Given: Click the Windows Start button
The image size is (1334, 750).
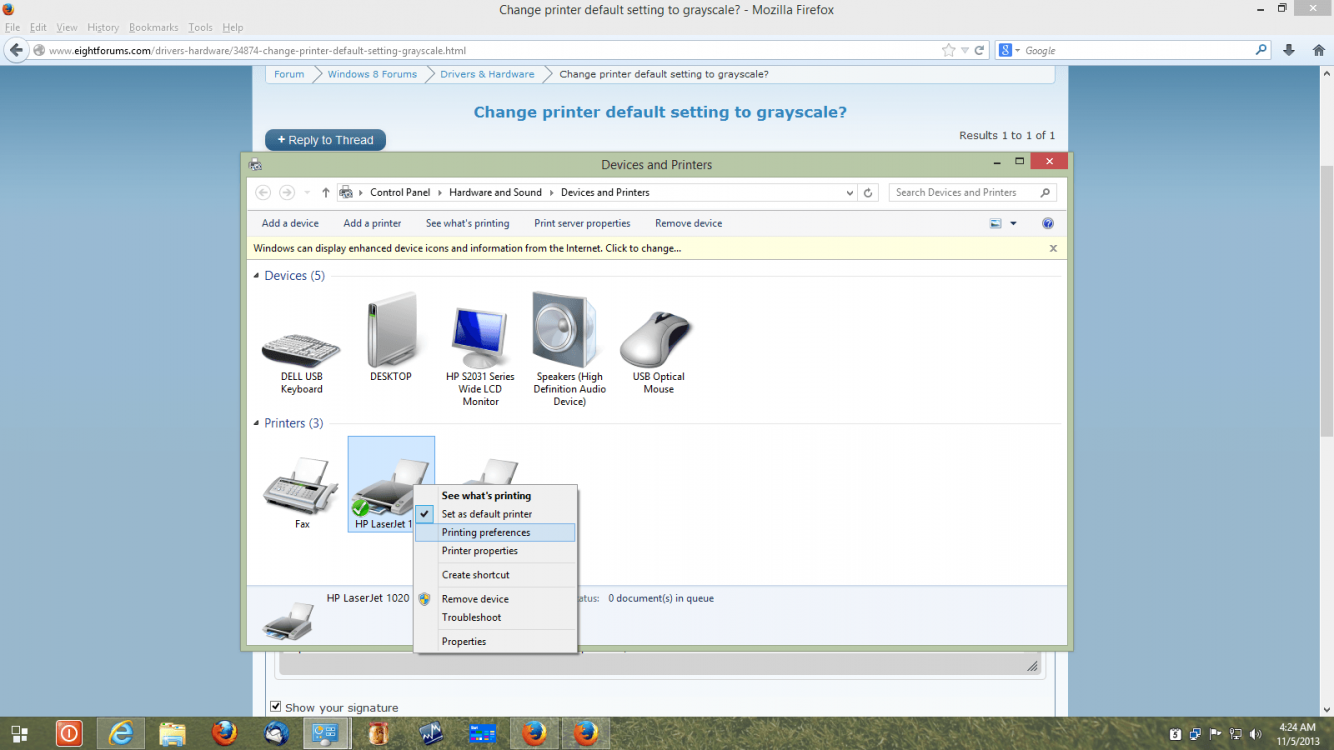Looking at the screenshot, I should pyautogui.click(x=19, y=734).
